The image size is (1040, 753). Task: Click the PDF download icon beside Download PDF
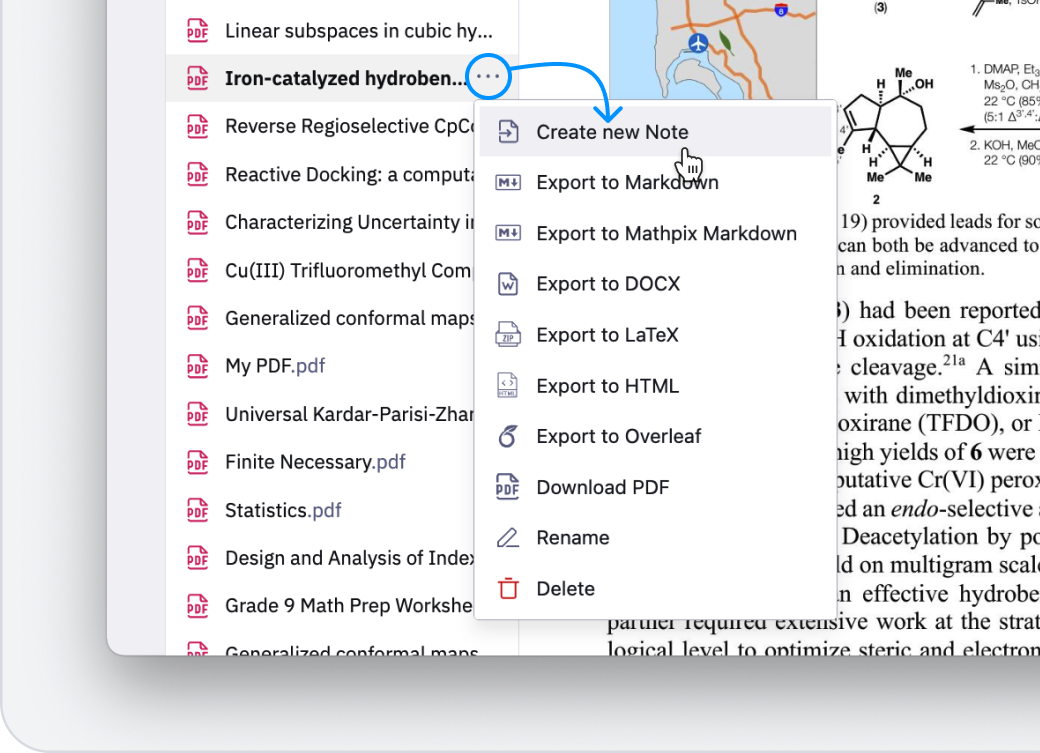coord(508,487)
